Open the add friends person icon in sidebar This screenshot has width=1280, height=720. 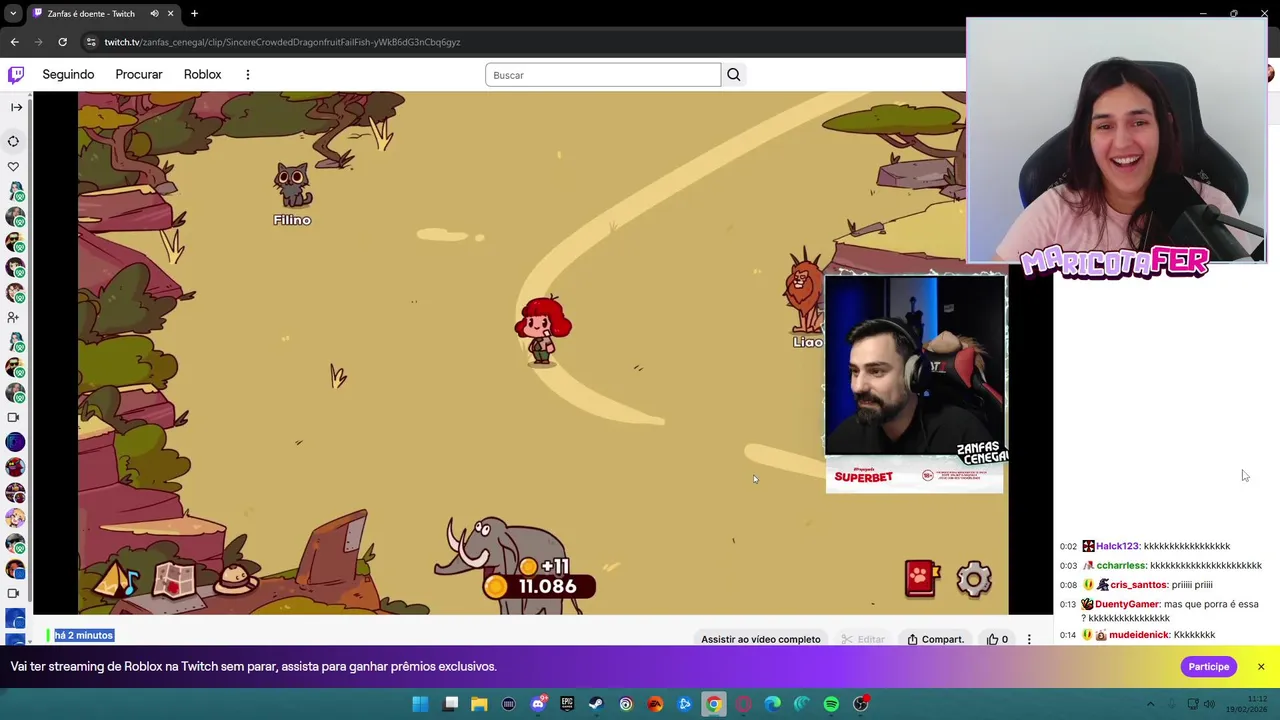coord(13,317)
